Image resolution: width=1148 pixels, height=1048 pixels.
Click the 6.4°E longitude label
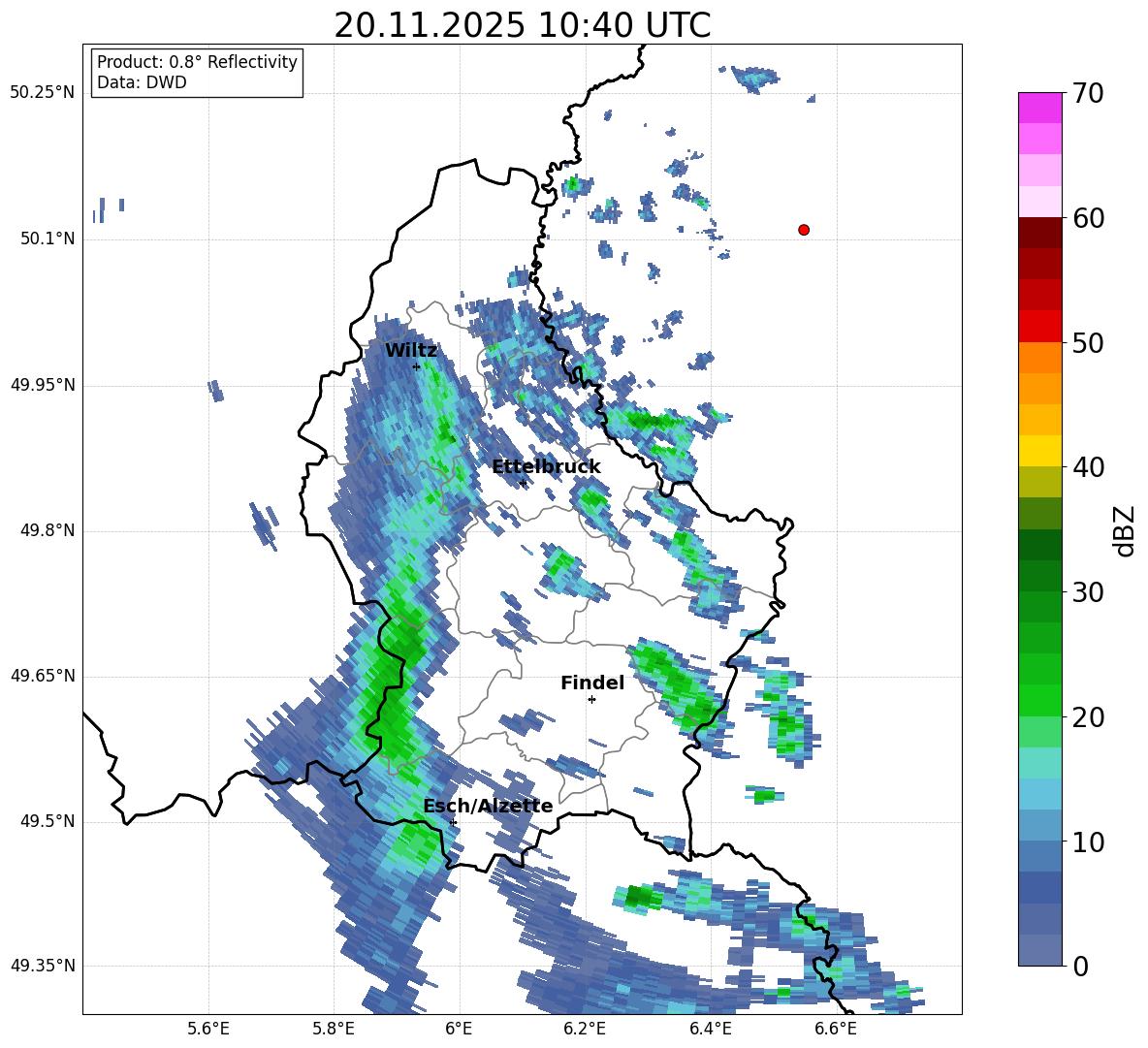click(710, 1029)
